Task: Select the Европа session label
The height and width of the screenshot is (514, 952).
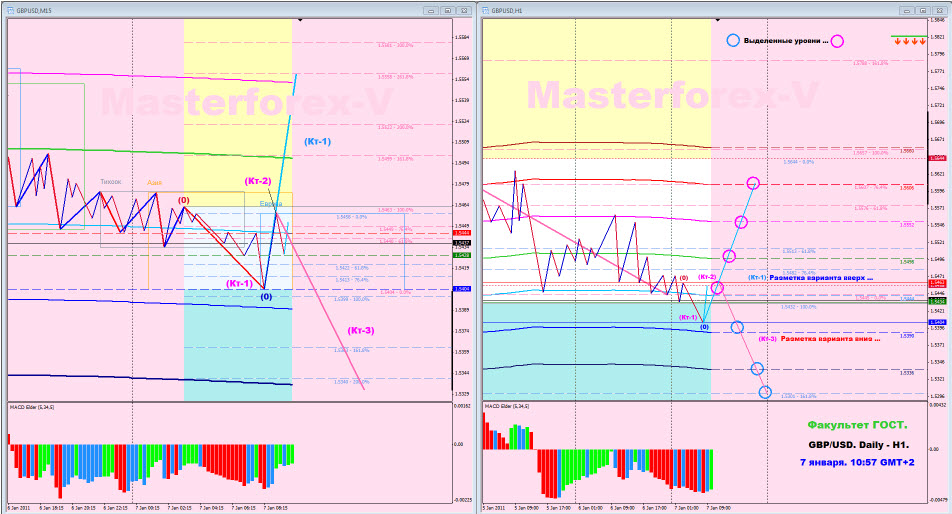Action: [x=270, y=203]
